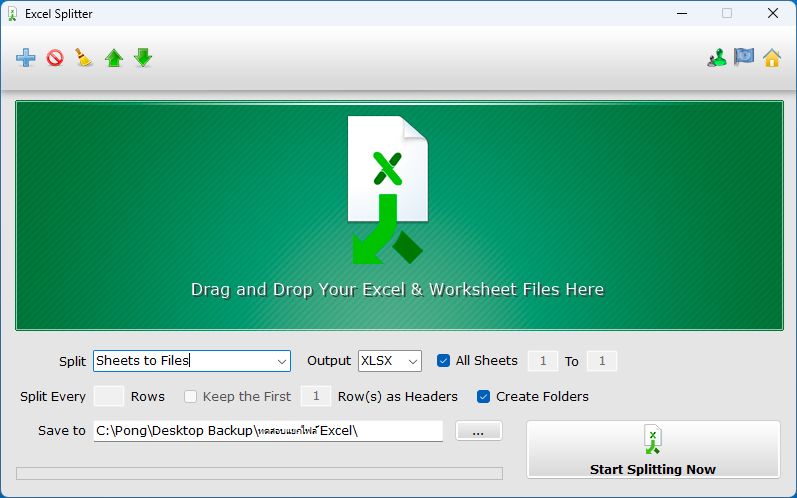Open the green stamp registration icon
Viewport: 797px width, 498px height.
(x=717, y=58)
